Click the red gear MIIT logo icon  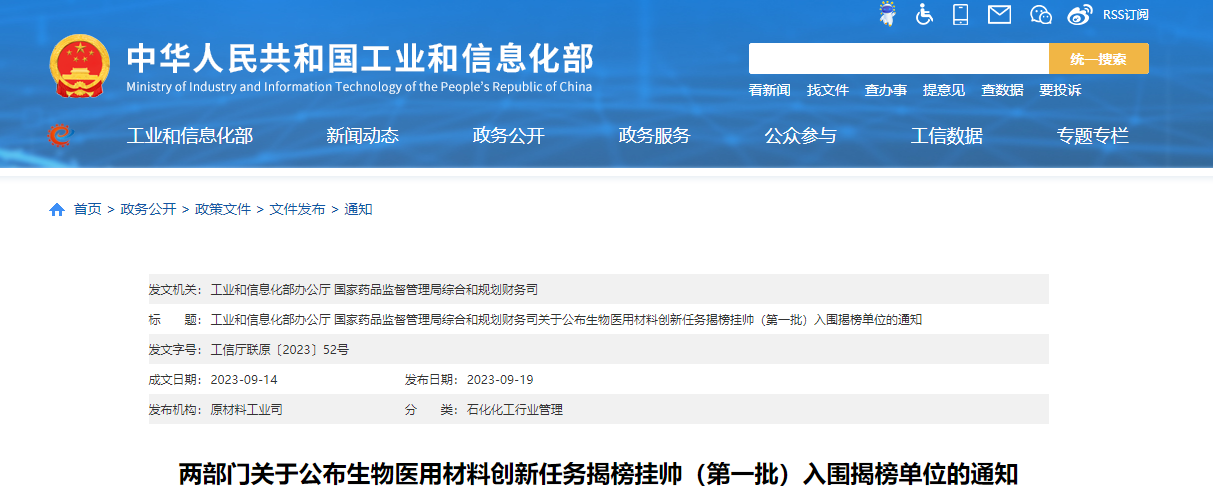point(61,135)
